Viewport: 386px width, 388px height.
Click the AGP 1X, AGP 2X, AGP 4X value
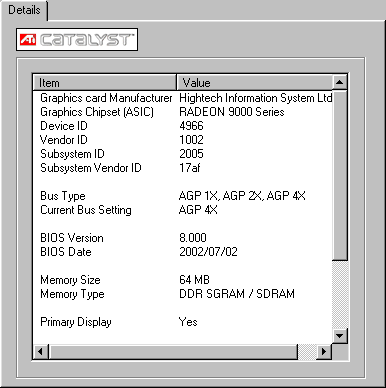242,196
